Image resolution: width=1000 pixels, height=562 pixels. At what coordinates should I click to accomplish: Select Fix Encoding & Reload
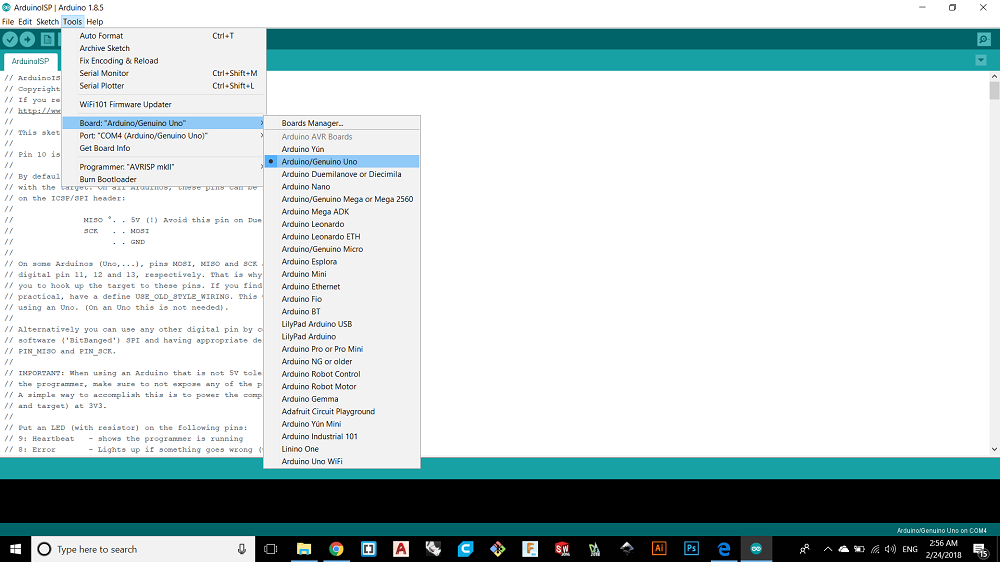pyautogui.click(x=164, y=61)
